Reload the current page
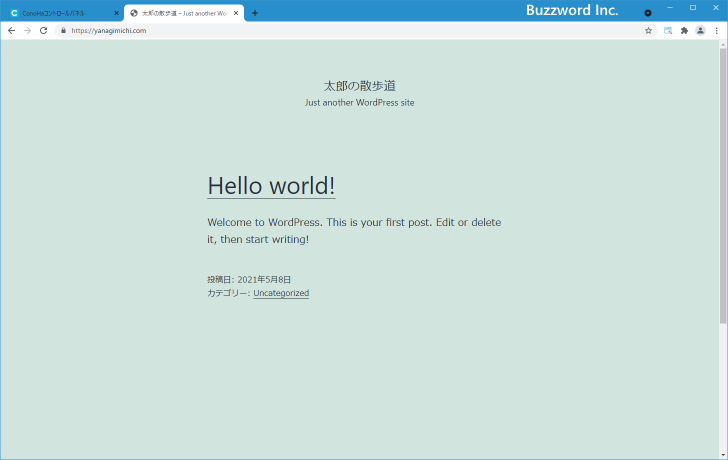 coord(44,31)
